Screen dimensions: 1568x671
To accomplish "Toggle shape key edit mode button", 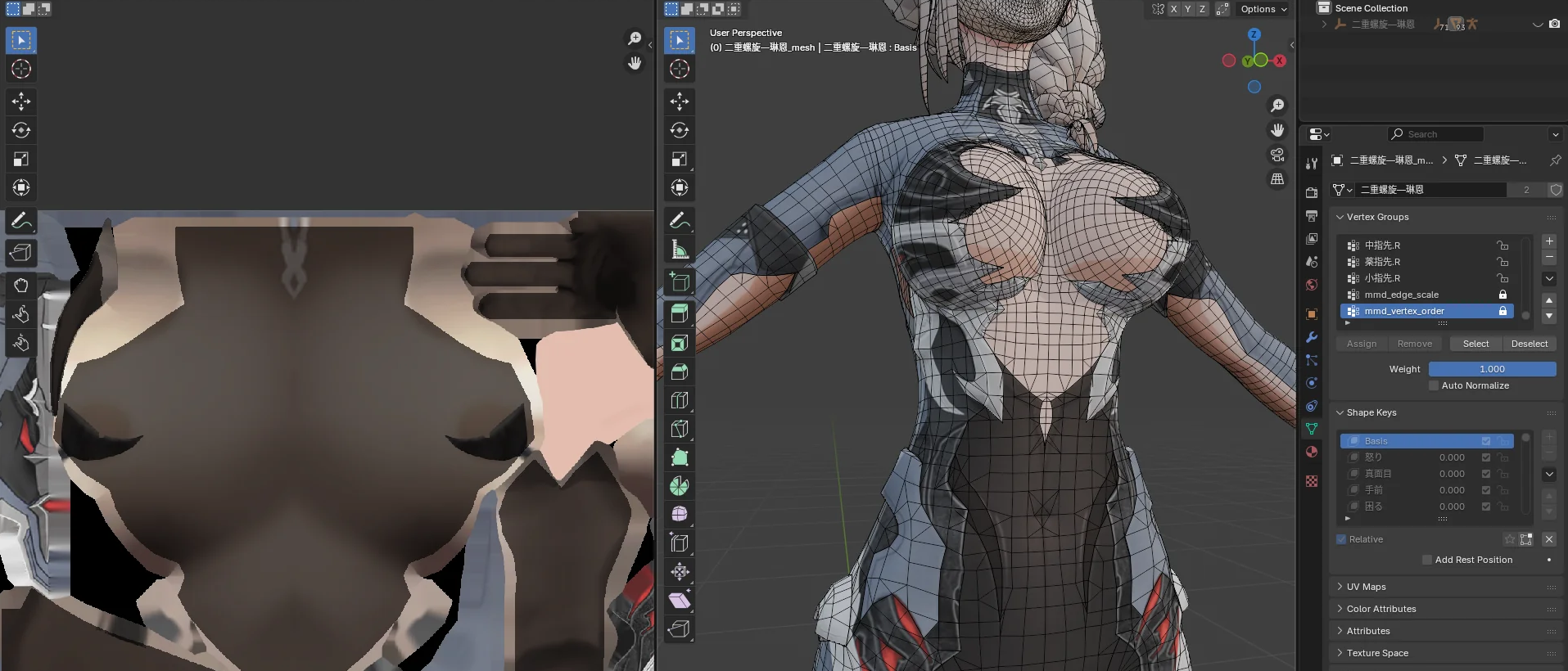I will tap(1526, 539).
